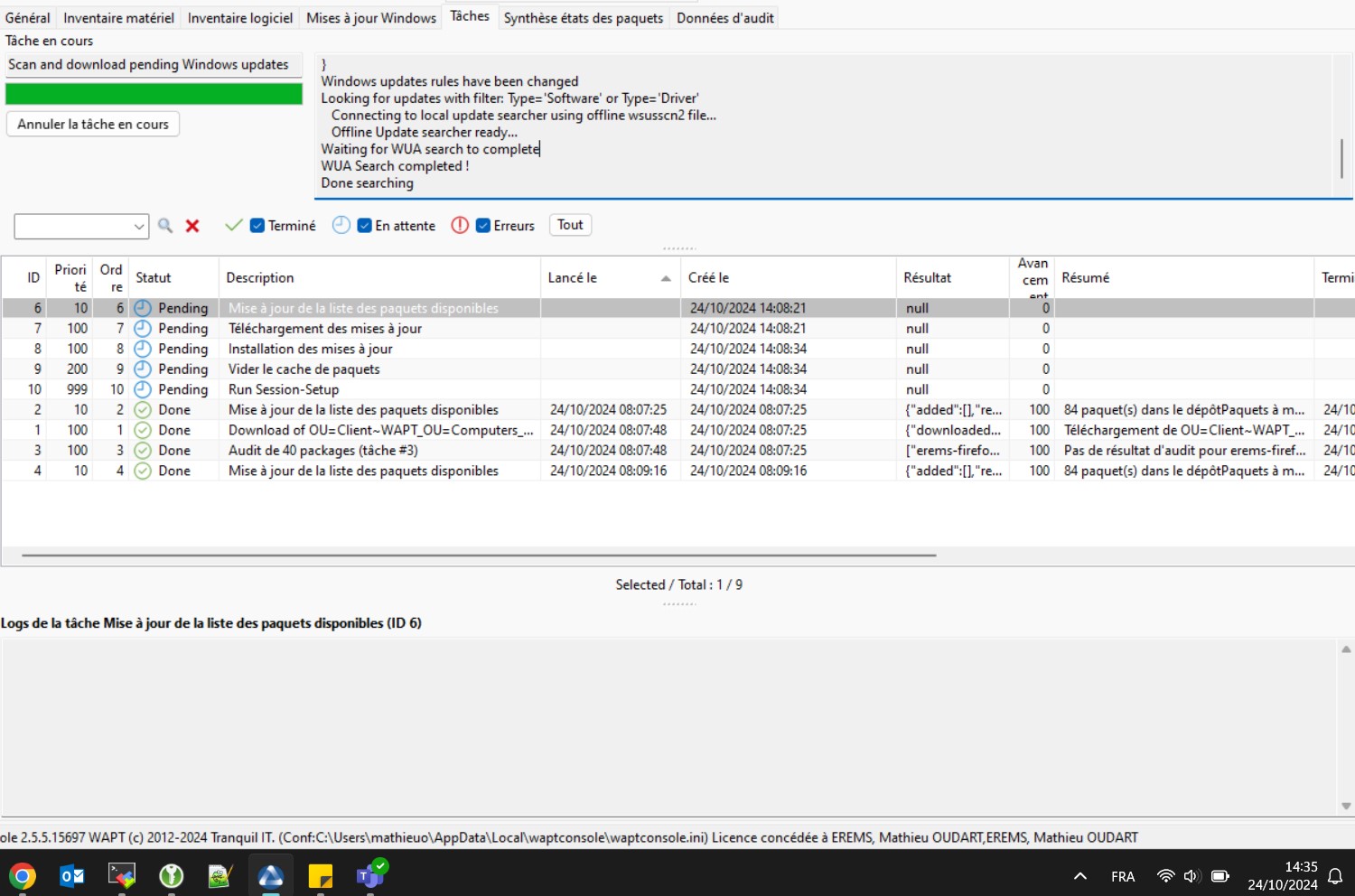Open Google Chrome from the taskbar
The image size is (1355, 896).
23,875
